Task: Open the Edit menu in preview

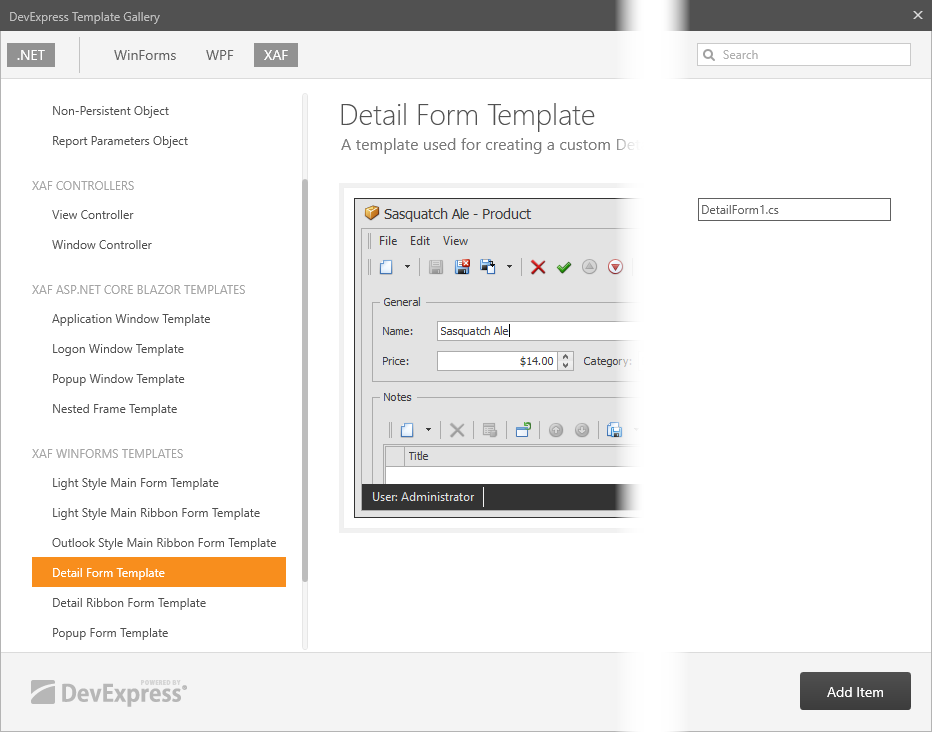Action: [x=420, y=241]
